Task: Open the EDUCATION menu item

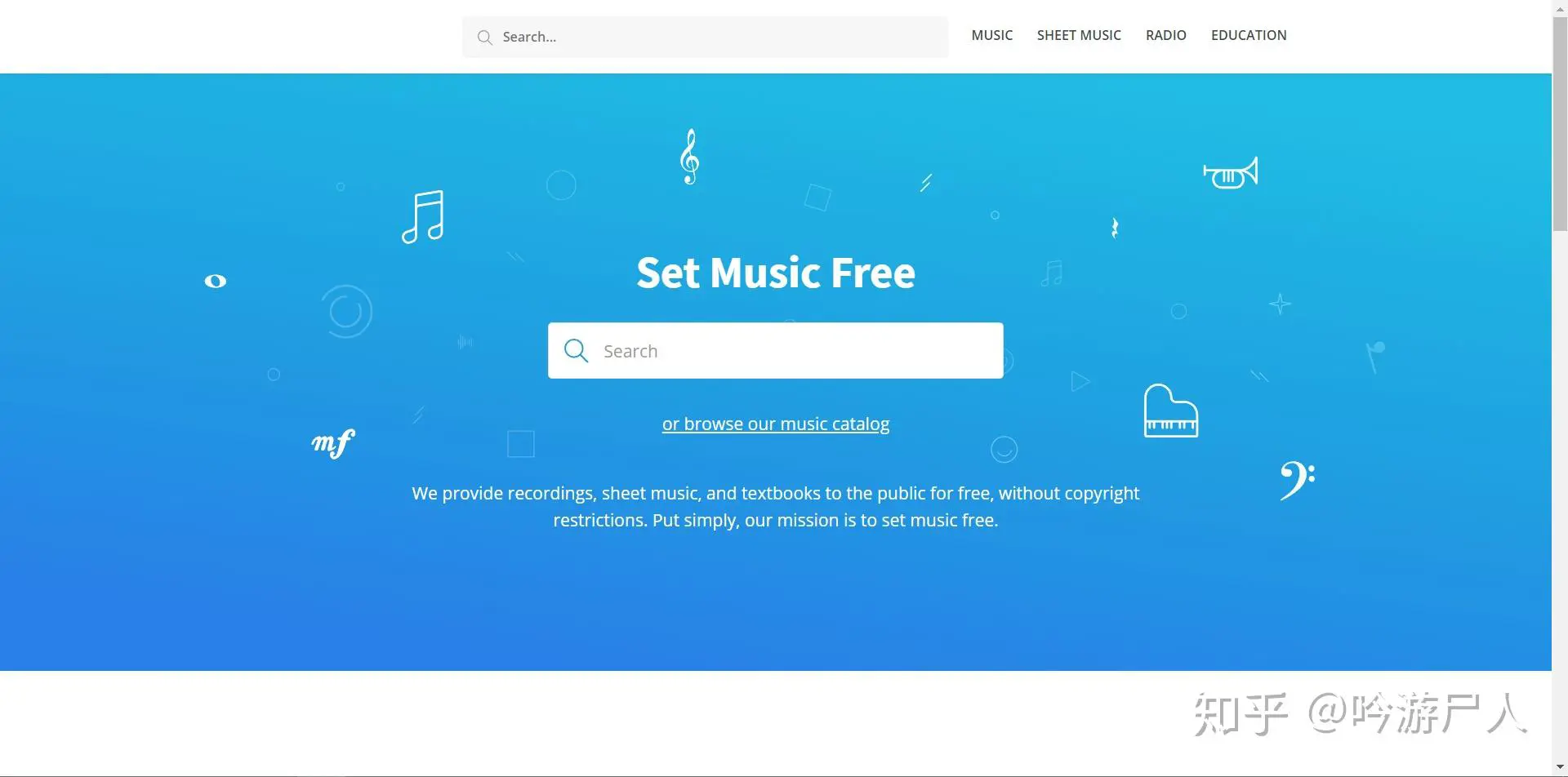Action: click(x=1248, y=35)
